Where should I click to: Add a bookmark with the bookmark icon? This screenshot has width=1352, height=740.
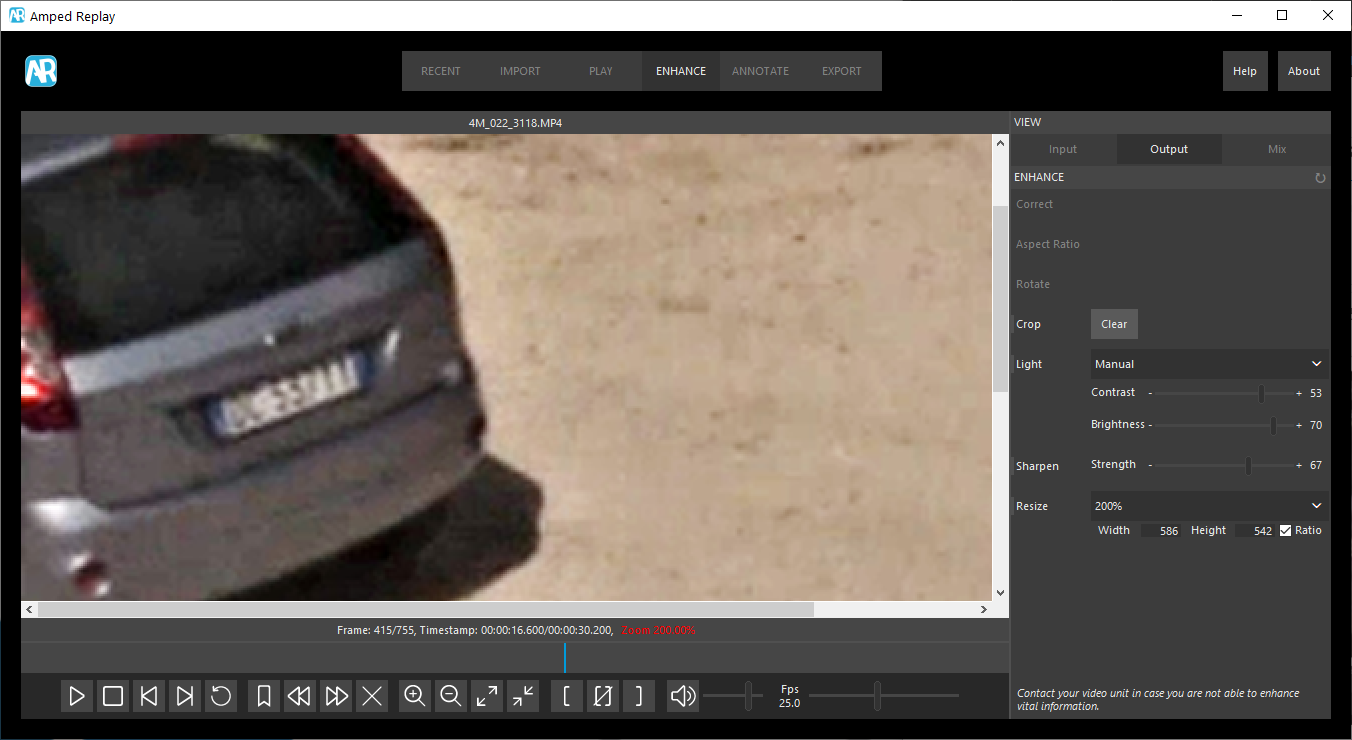(264, 696)
